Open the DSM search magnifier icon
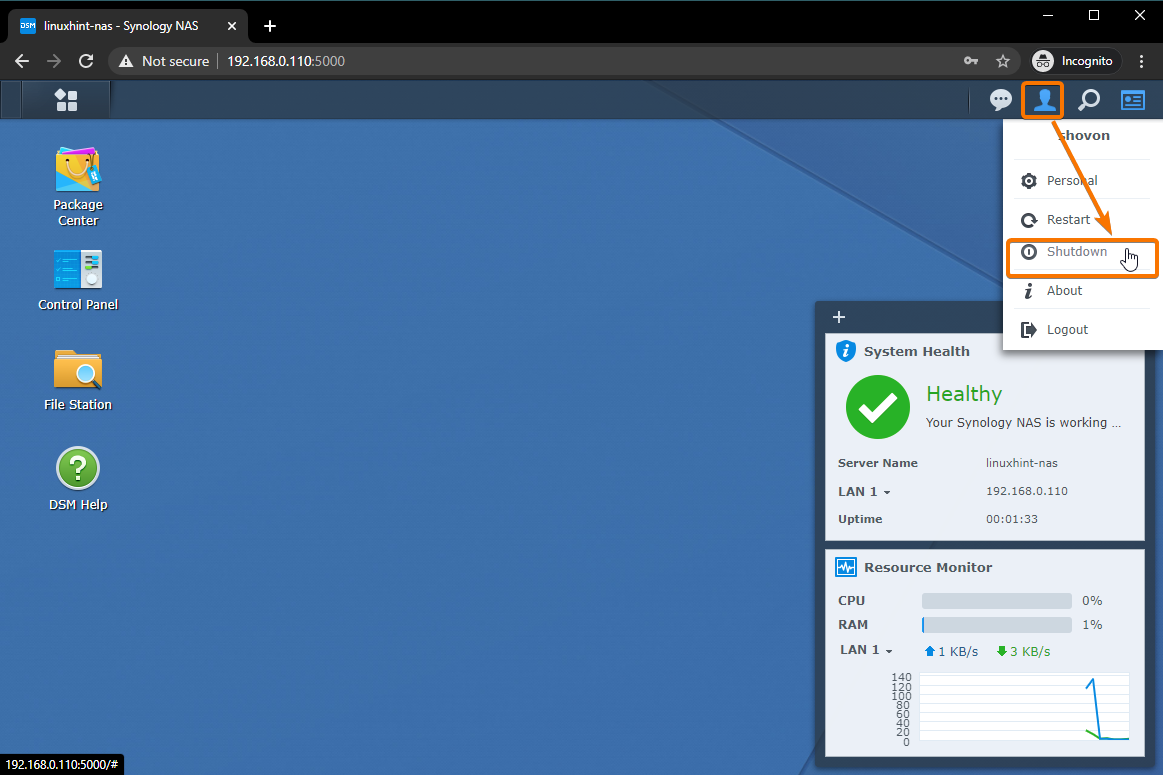1163x775 pixels. 1088,100
